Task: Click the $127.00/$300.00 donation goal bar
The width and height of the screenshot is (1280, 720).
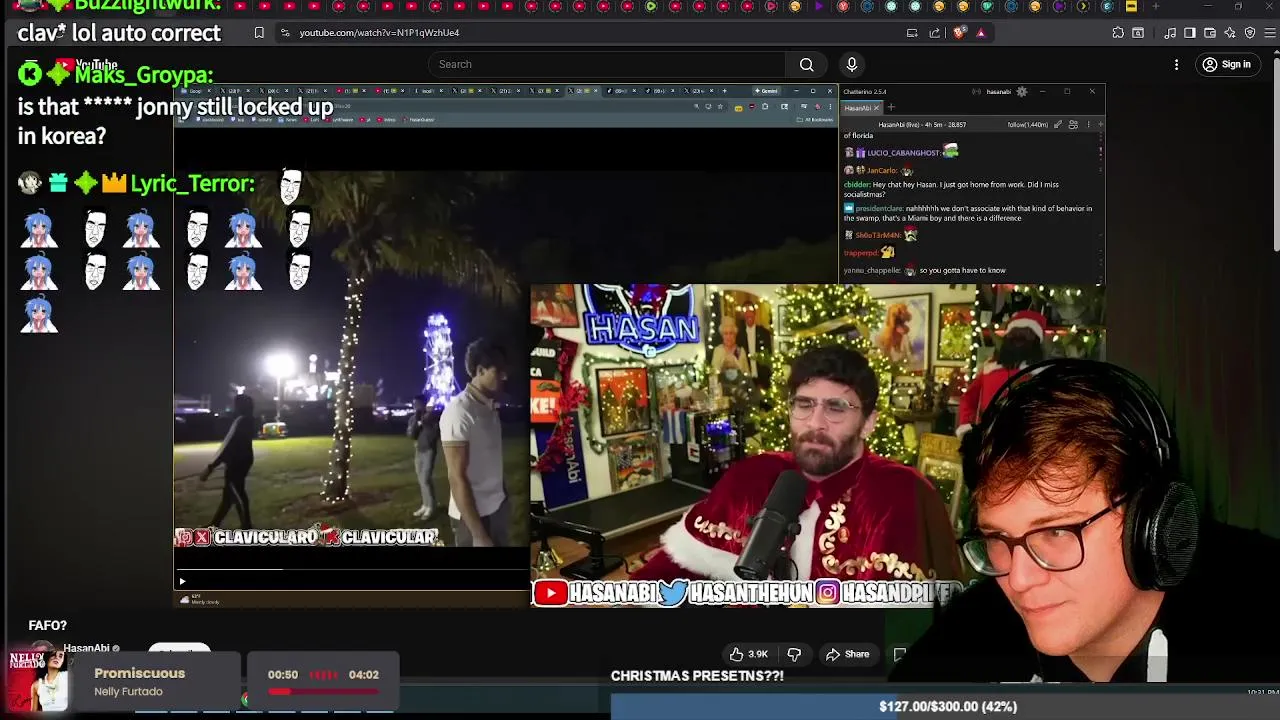Action: (x=946, y=706)
